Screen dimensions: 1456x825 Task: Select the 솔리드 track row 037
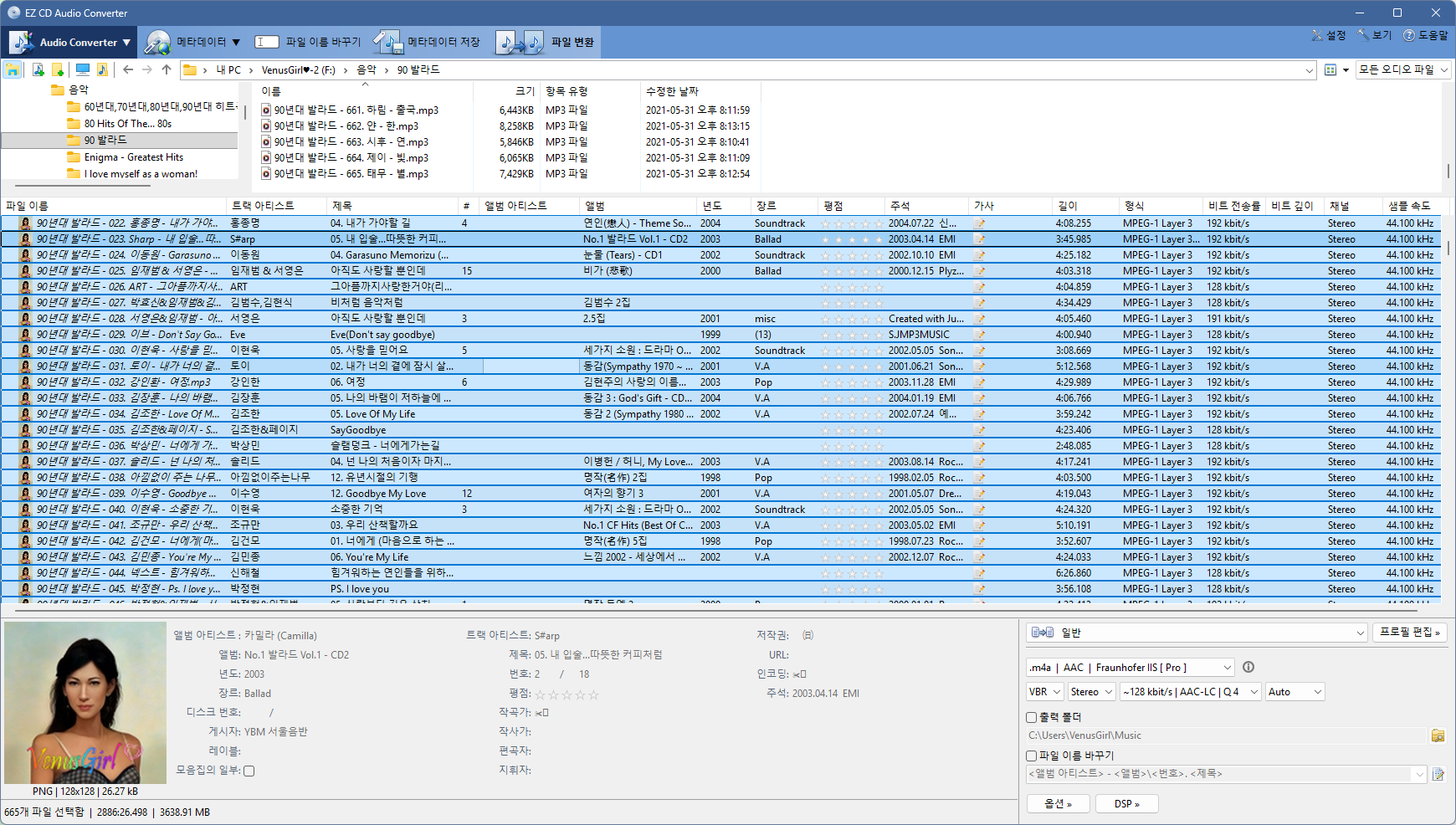coord(720,462)
